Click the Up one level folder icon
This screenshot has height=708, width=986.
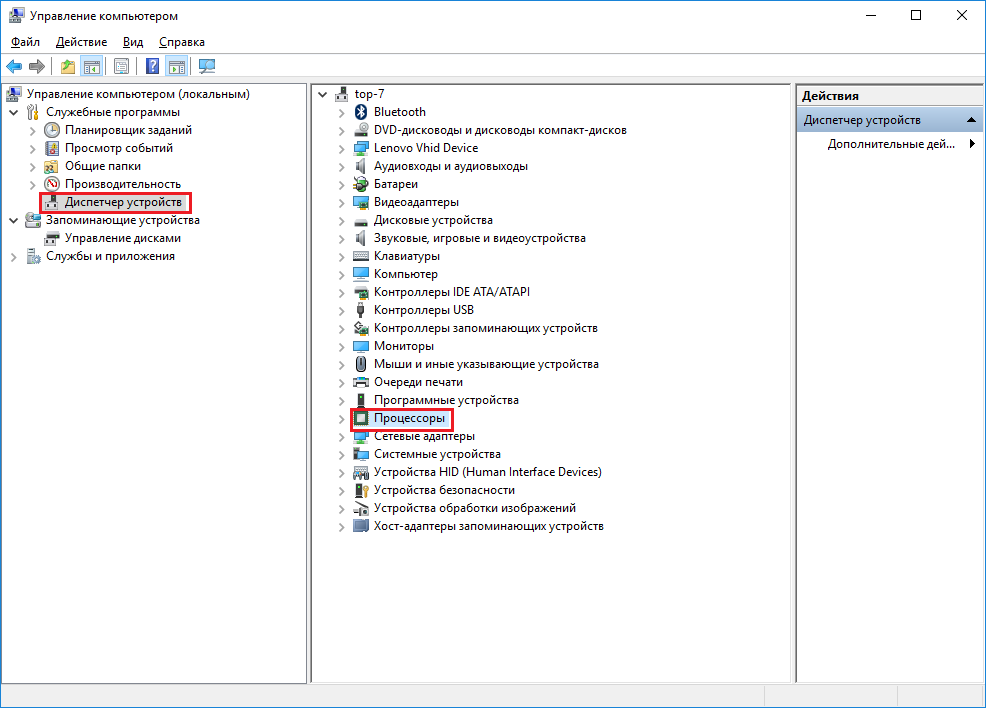coord(67,67)
